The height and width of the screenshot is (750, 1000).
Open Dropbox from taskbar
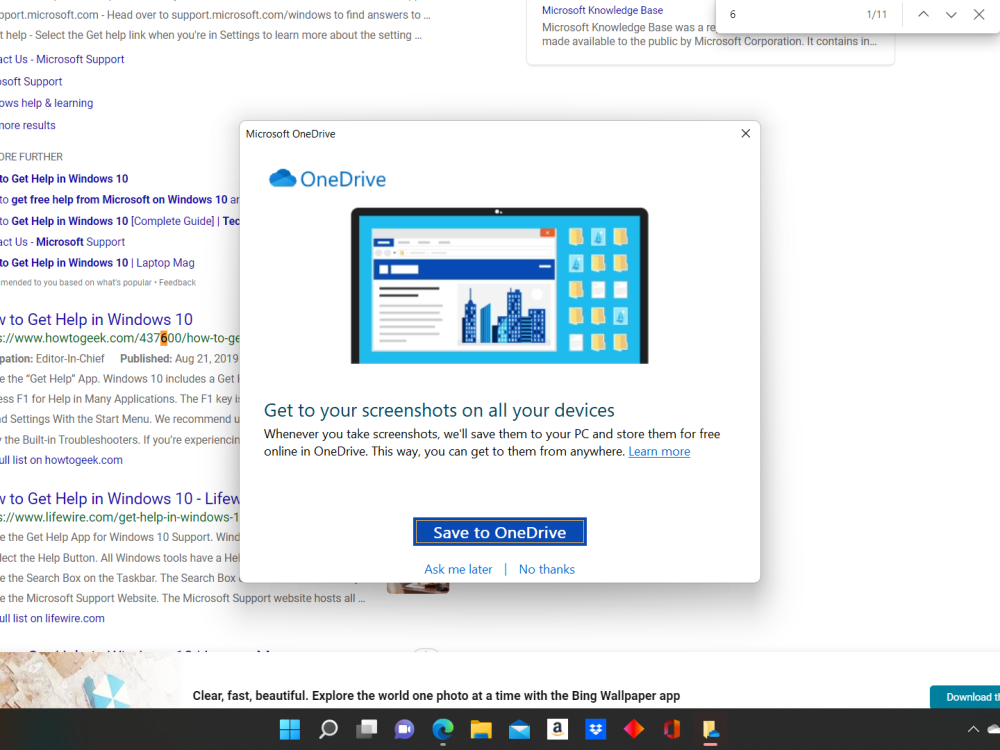pos(596,729)
